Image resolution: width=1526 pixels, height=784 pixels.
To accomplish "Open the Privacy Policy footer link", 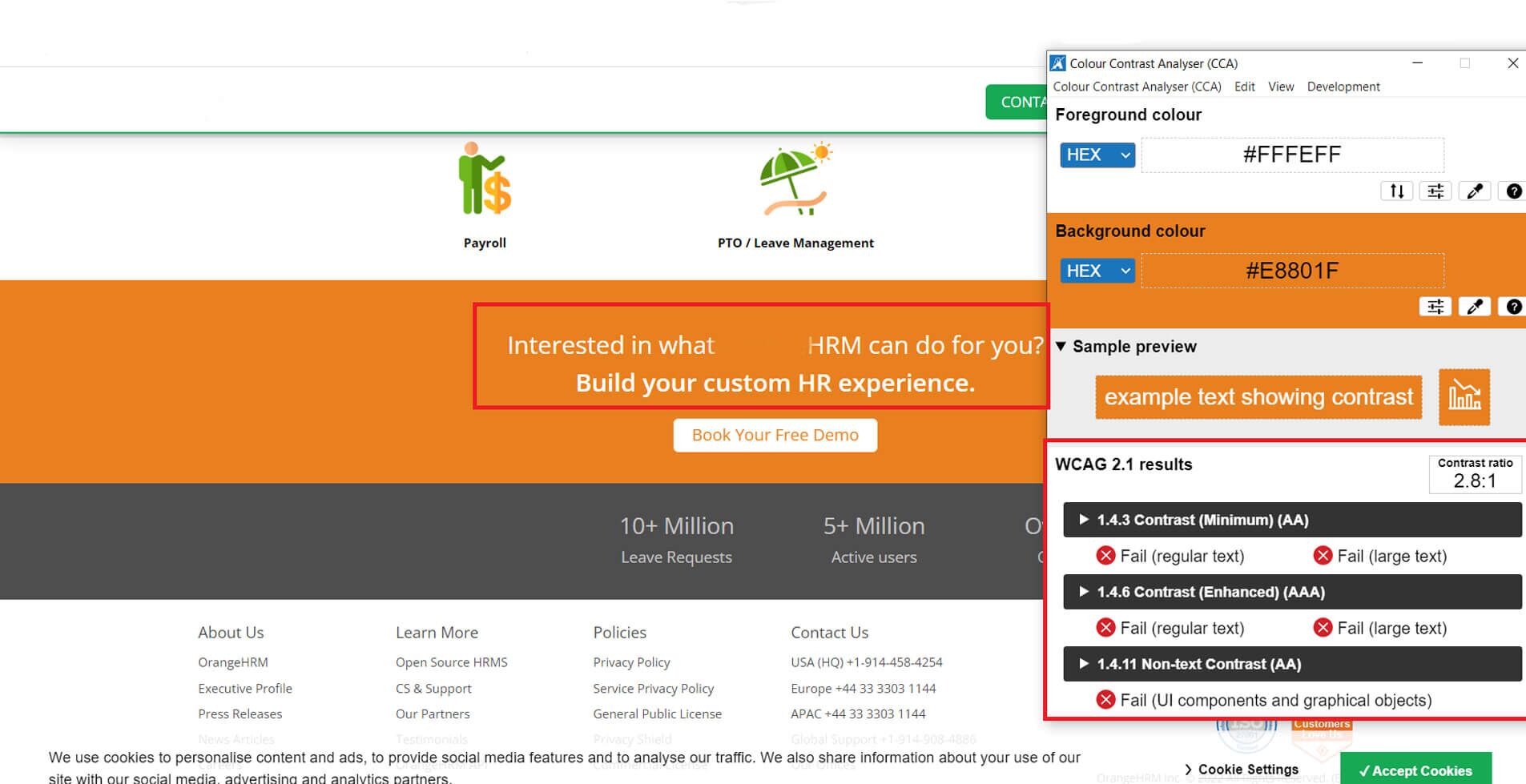I will point(631,662).
